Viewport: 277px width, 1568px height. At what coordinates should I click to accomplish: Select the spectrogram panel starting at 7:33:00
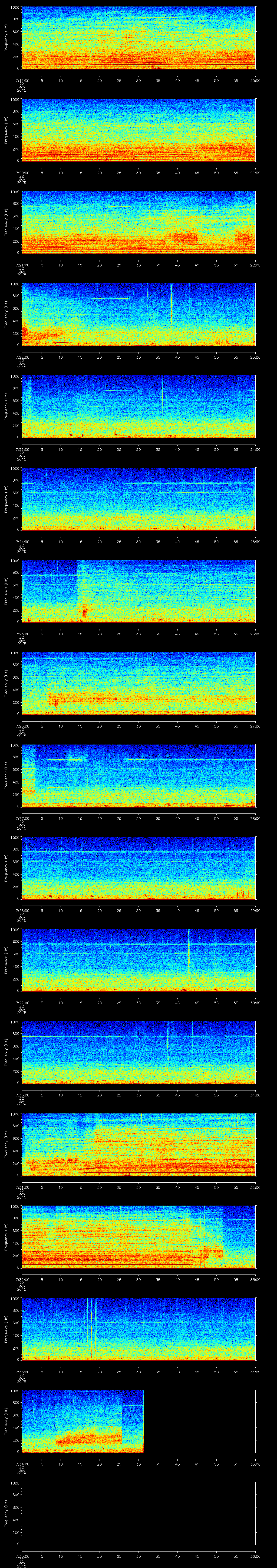pyautogui.click(x=139, y=1329)
